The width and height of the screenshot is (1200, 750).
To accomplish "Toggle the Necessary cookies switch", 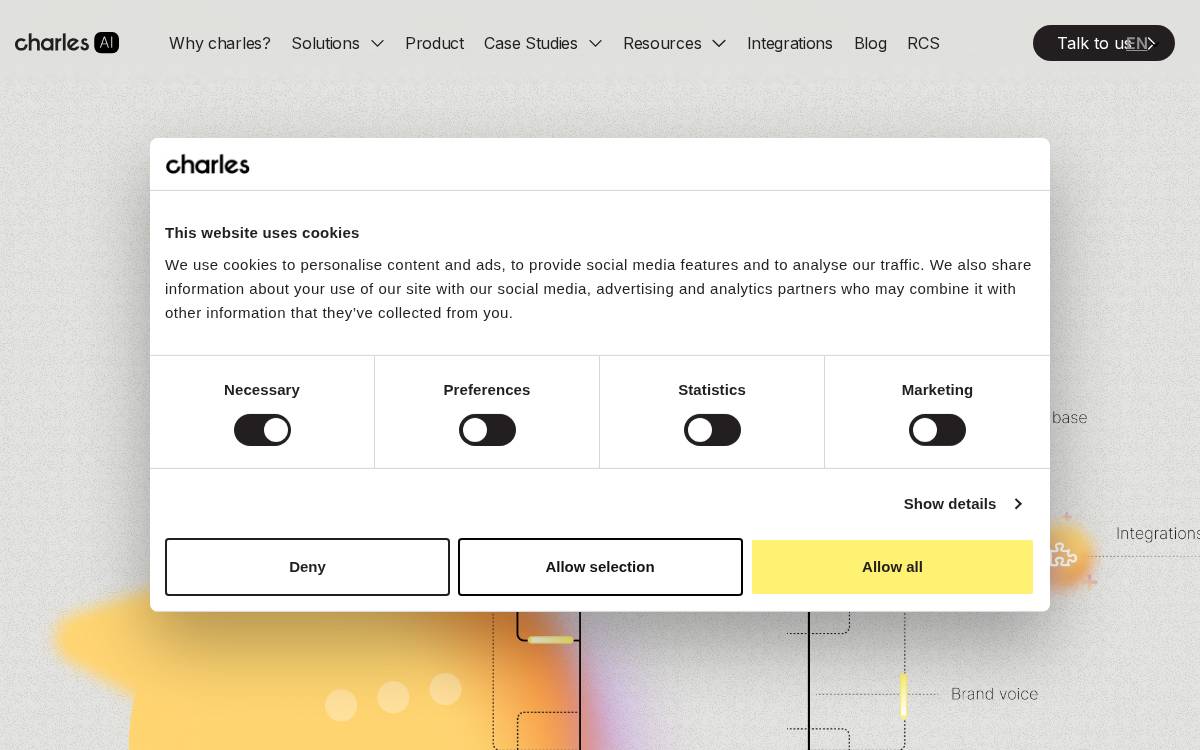I will (262, 430).
